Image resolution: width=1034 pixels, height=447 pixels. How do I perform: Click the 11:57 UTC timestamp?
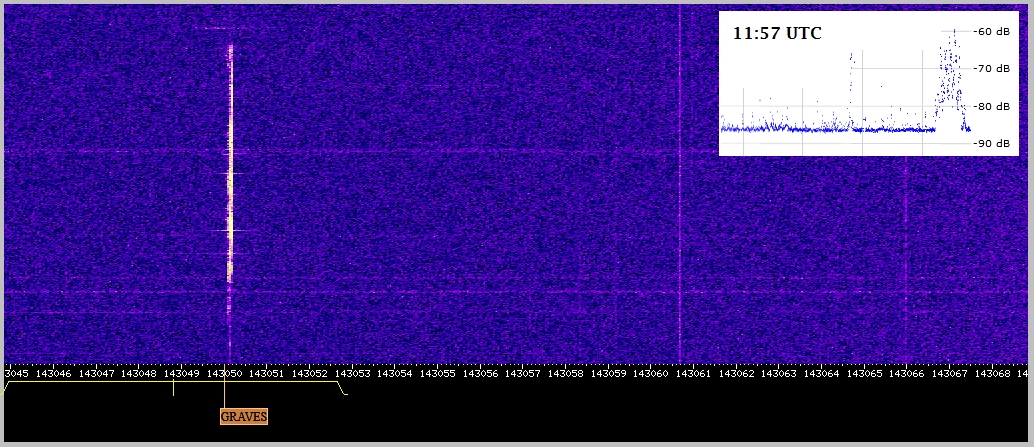click(777, 34)
